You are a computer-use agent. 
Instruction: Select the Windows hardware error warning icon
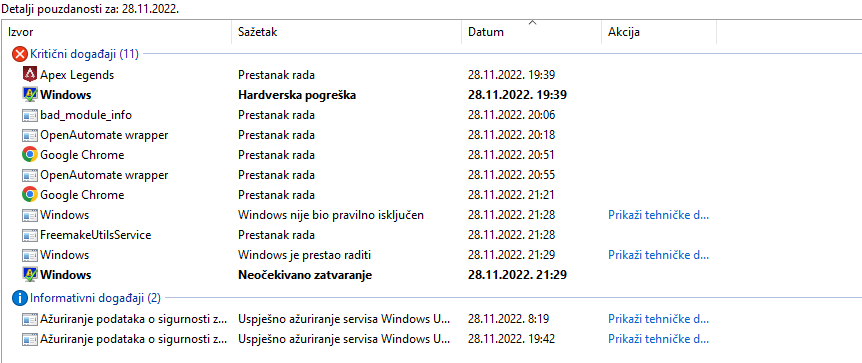coord(30,95)
